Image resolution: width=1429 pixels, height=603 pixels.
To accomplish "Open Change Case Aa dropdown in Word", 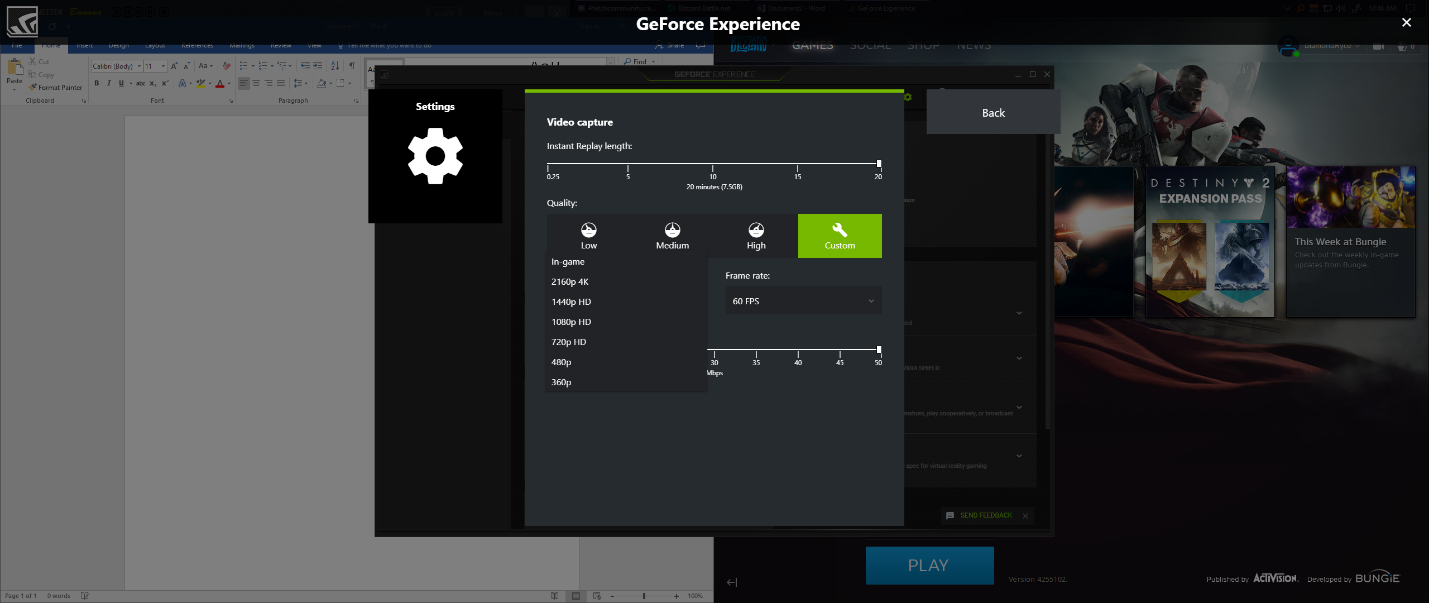I will coord(205,66).
